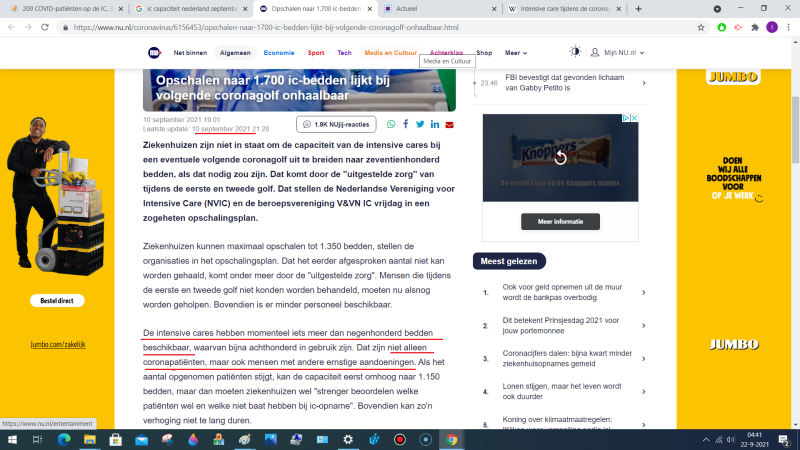
Task: Share article via WhatsApp icon
Action: click(x=391, y=124)
